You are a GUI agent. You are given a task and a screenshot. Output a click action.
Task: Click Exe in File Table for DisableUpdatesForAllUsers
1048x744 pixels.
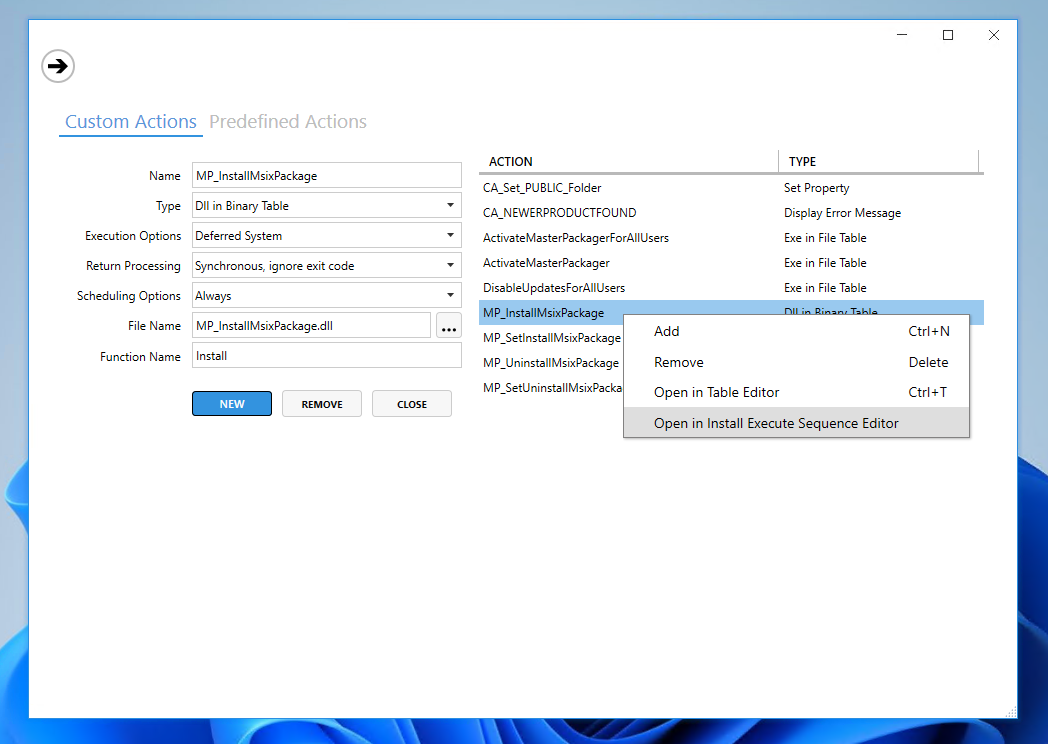pos(825,288)
